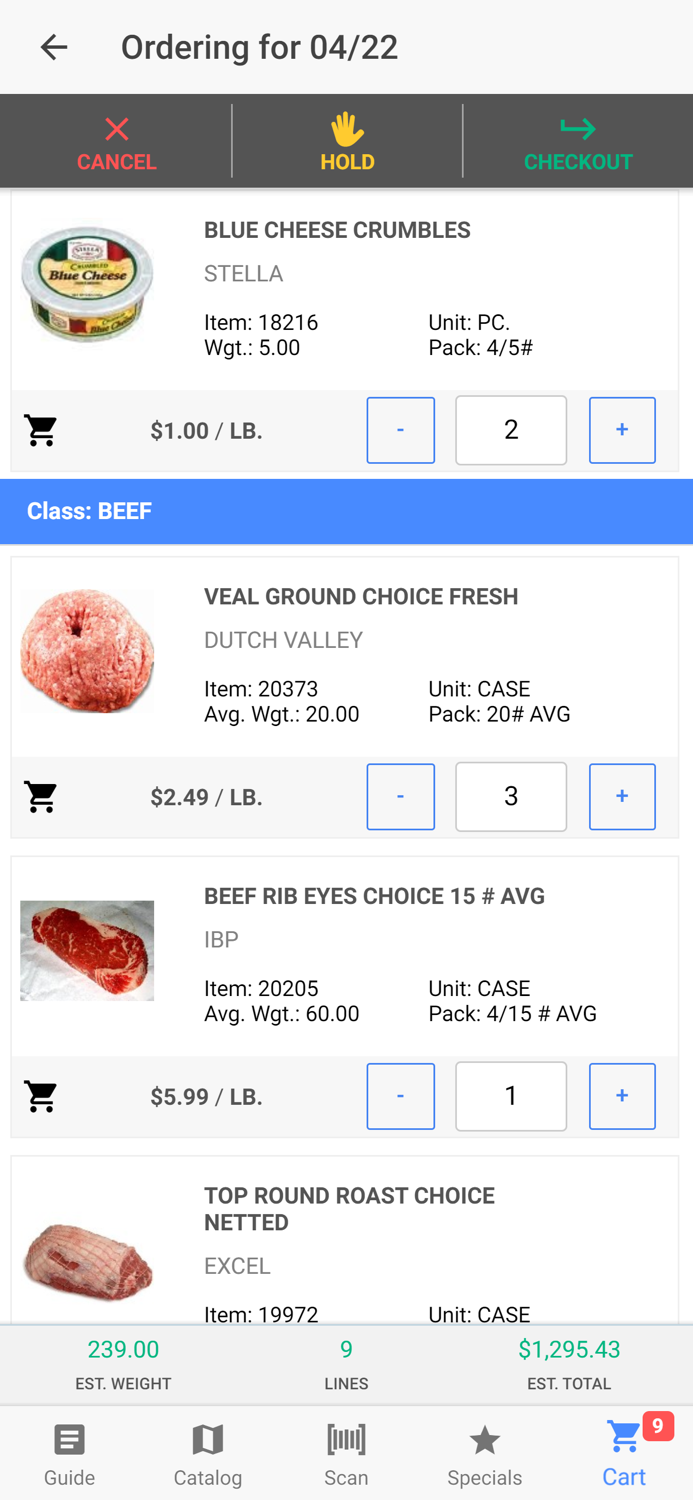Decrease Veal Ground Choice quantity with minus button
Viewport: 693px width, 1500px height.
click(x=400, y=797)
